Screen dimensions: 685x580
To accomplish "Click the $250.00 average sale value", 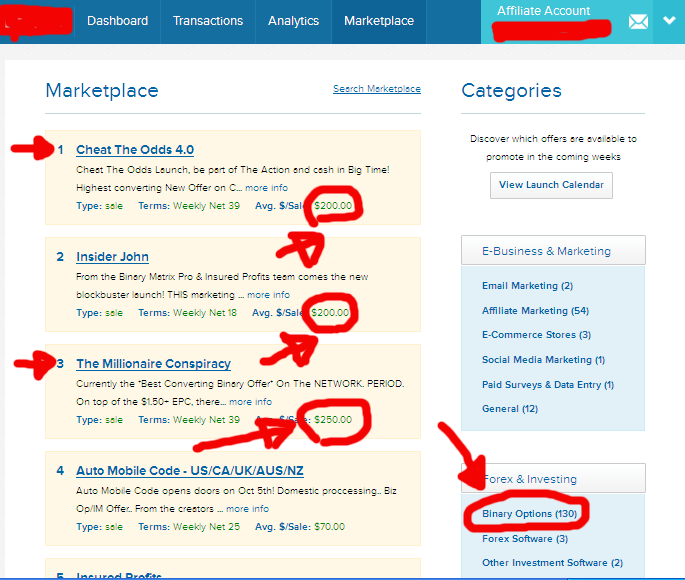I will pos(333,420).
